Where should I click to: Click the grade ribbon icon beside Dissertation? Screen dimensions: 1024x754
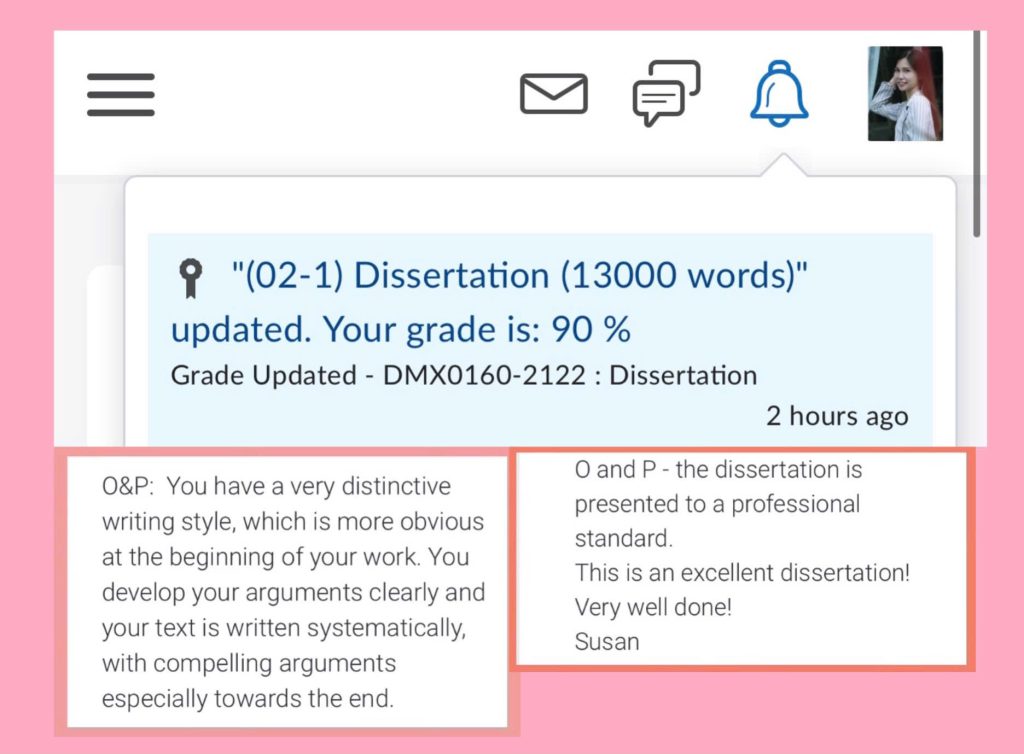[191, 278]
